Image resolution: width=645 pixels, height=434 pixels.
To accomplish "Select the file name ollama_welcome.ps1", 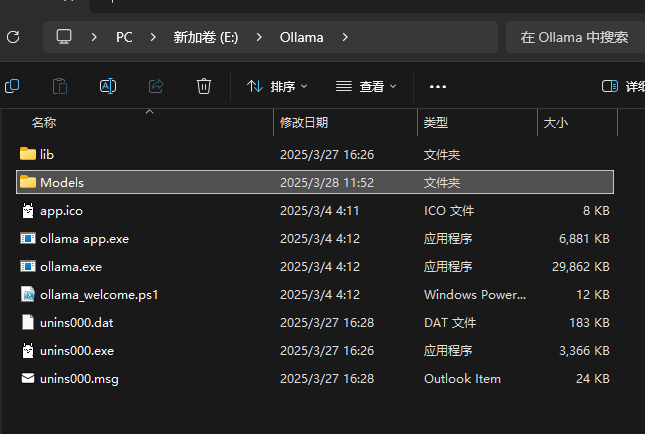I will click(99, 295).
